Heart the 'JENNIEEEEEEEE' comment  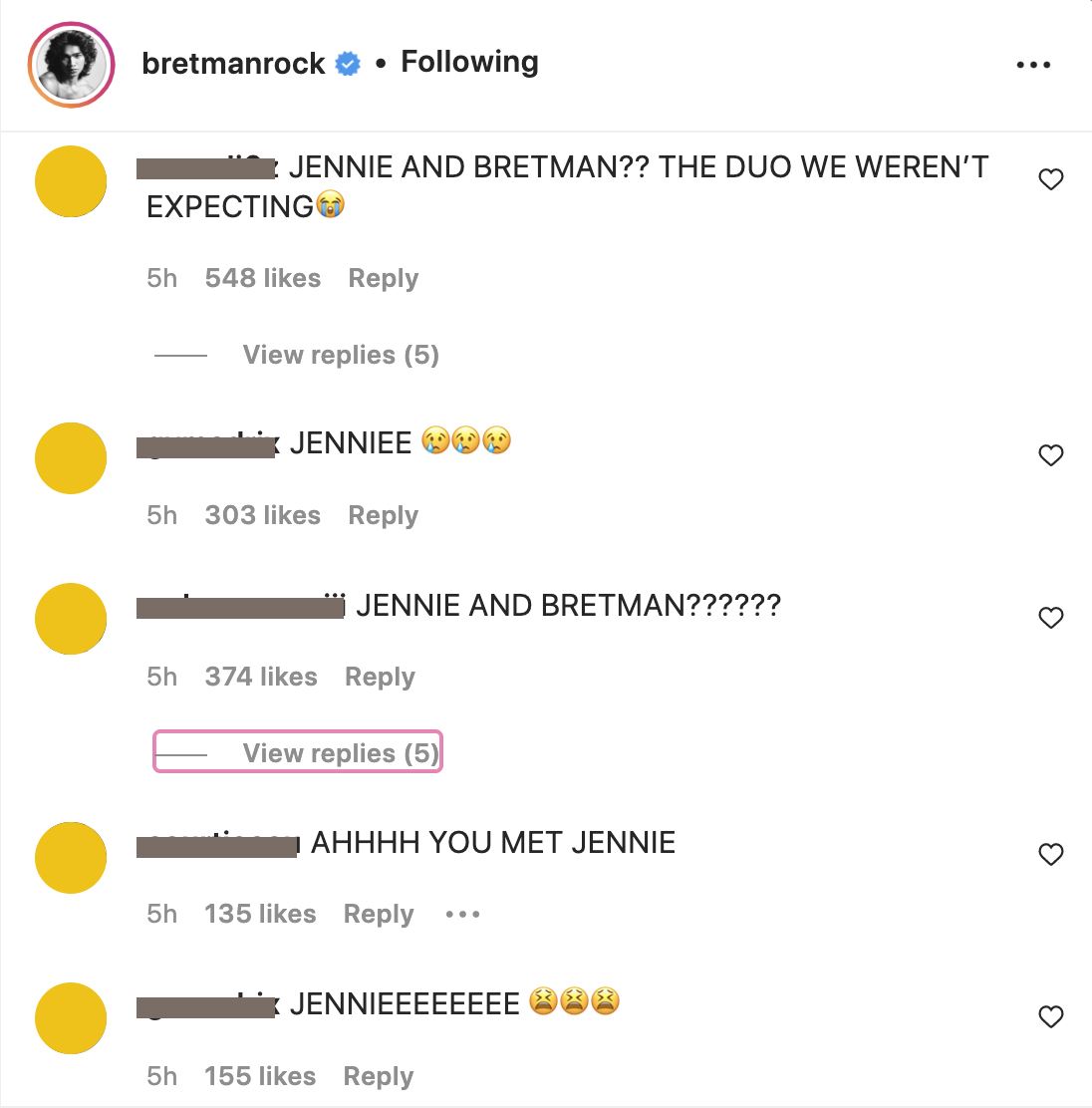(x=1051, y=1016)
